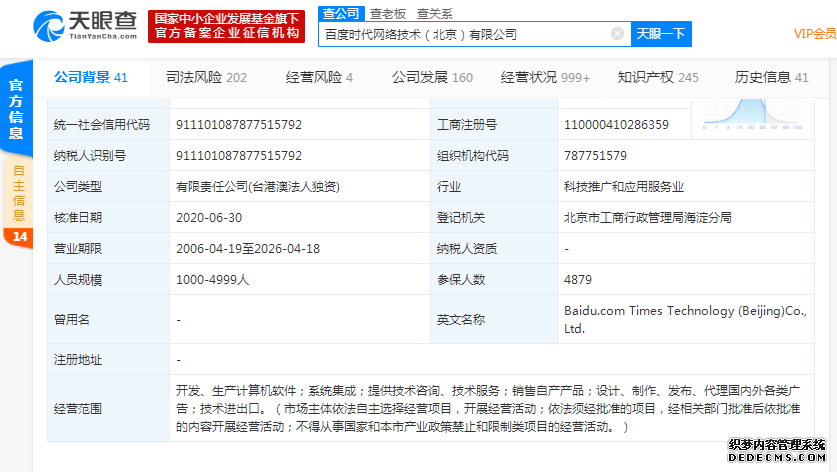Image resolution: width=837 pixels, height=472 pixels.
Task: Select the 查公司 search tab
Action: (341, 14)
